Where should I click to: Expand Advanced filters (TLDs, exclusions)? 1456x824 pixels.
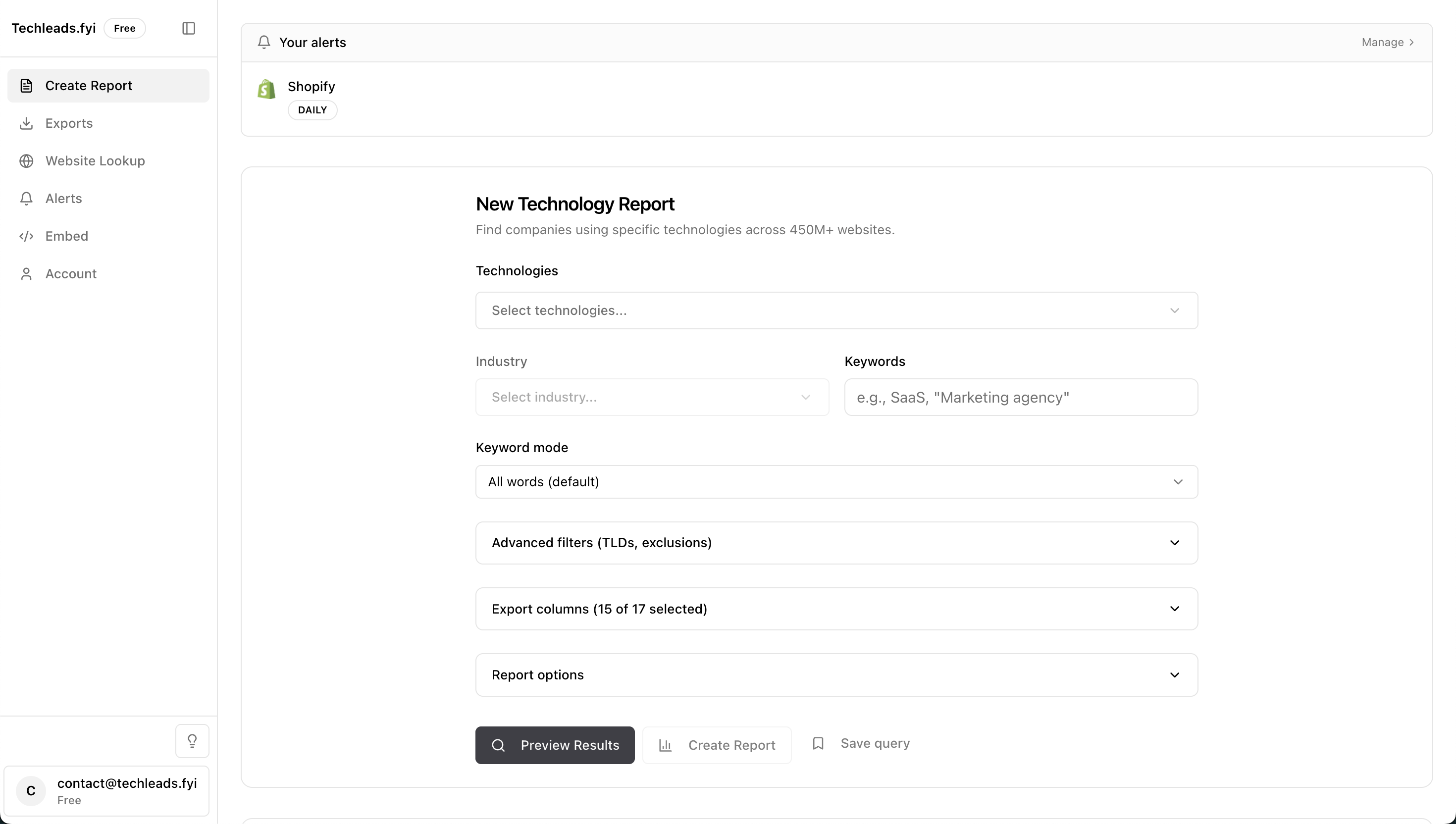point(836,543)
